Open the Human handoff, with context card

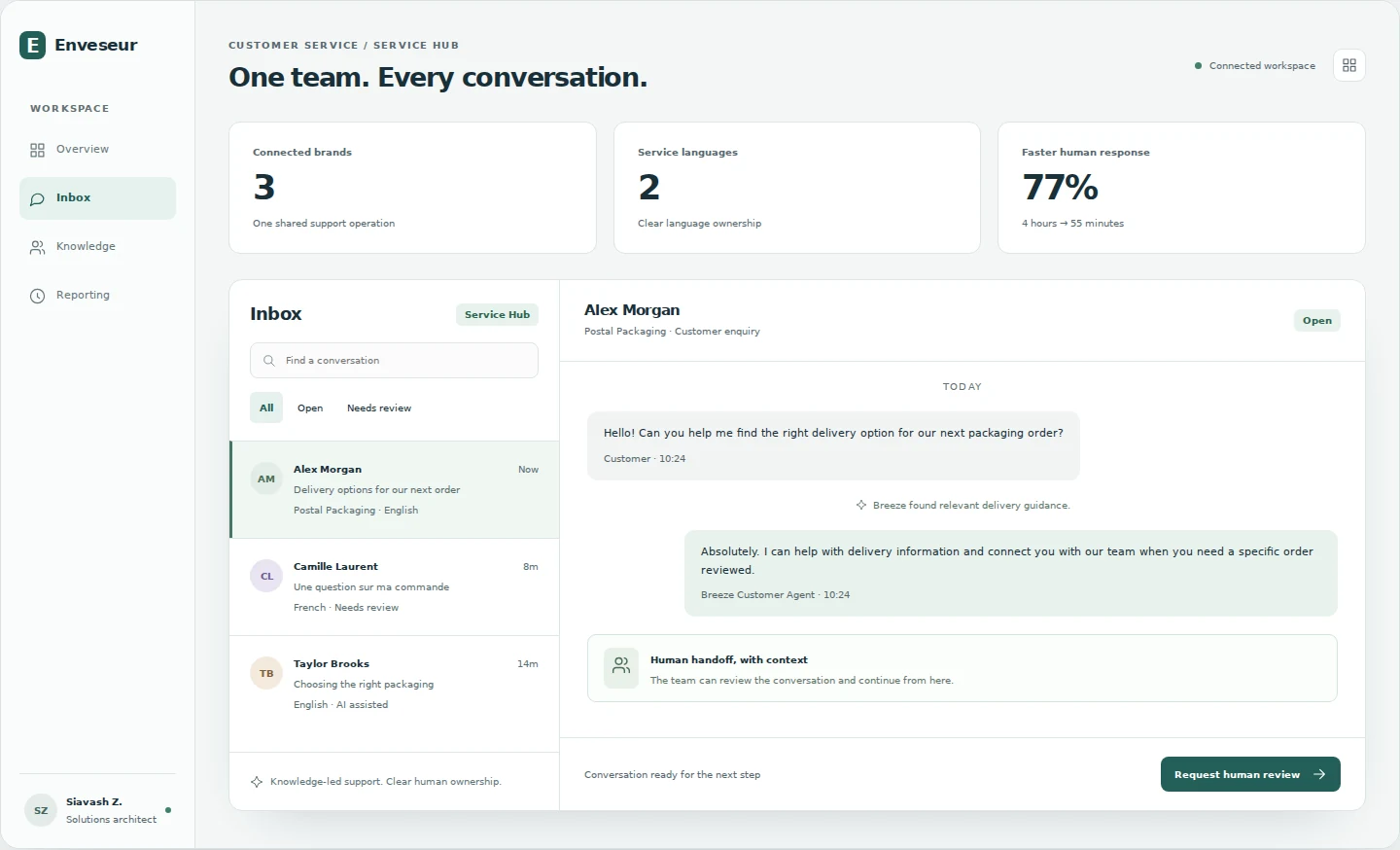point(962,668)
